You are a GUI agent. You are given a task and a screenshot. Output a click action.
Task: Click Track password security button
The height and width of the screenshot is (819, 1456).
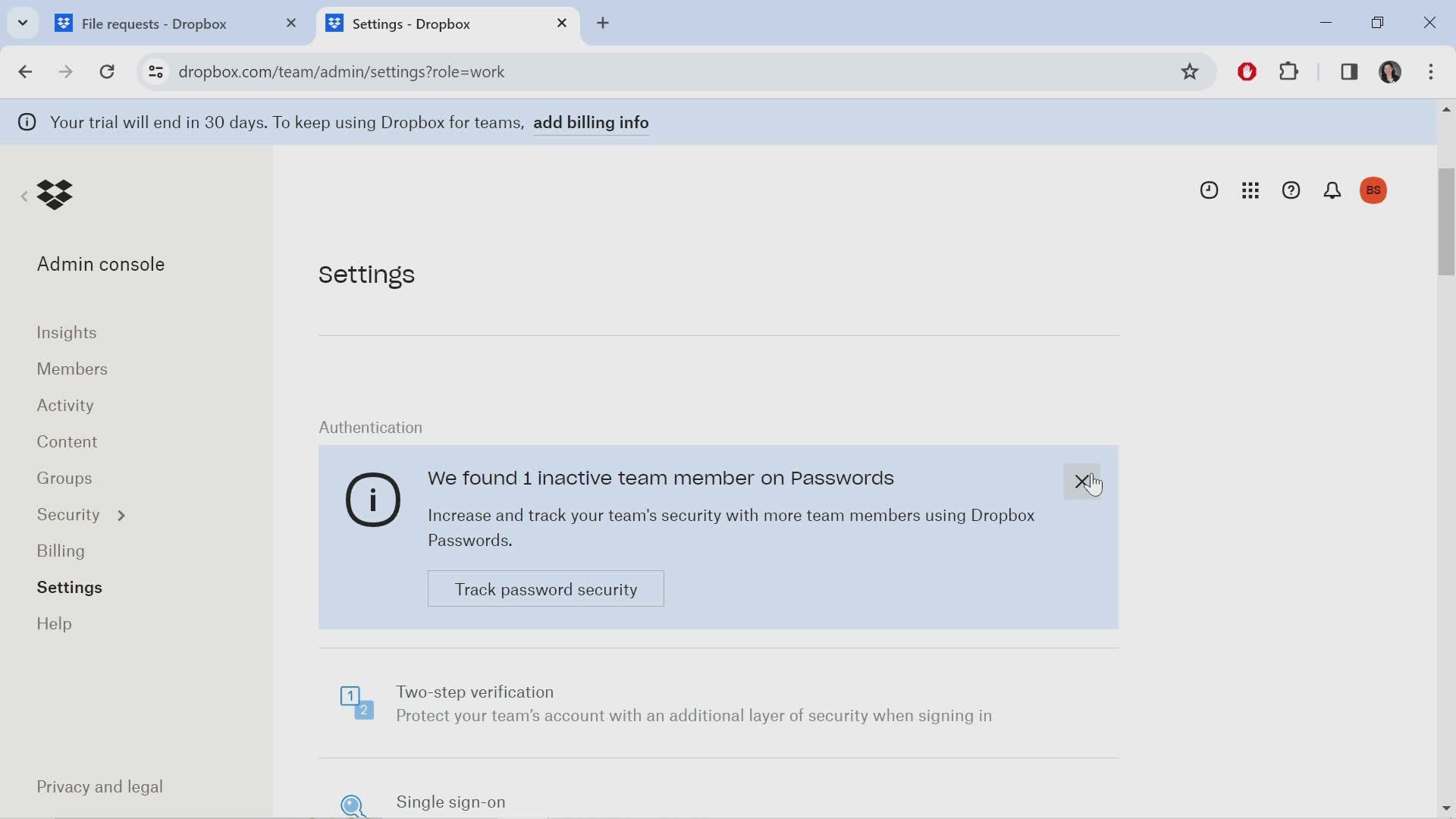[546, 589]
